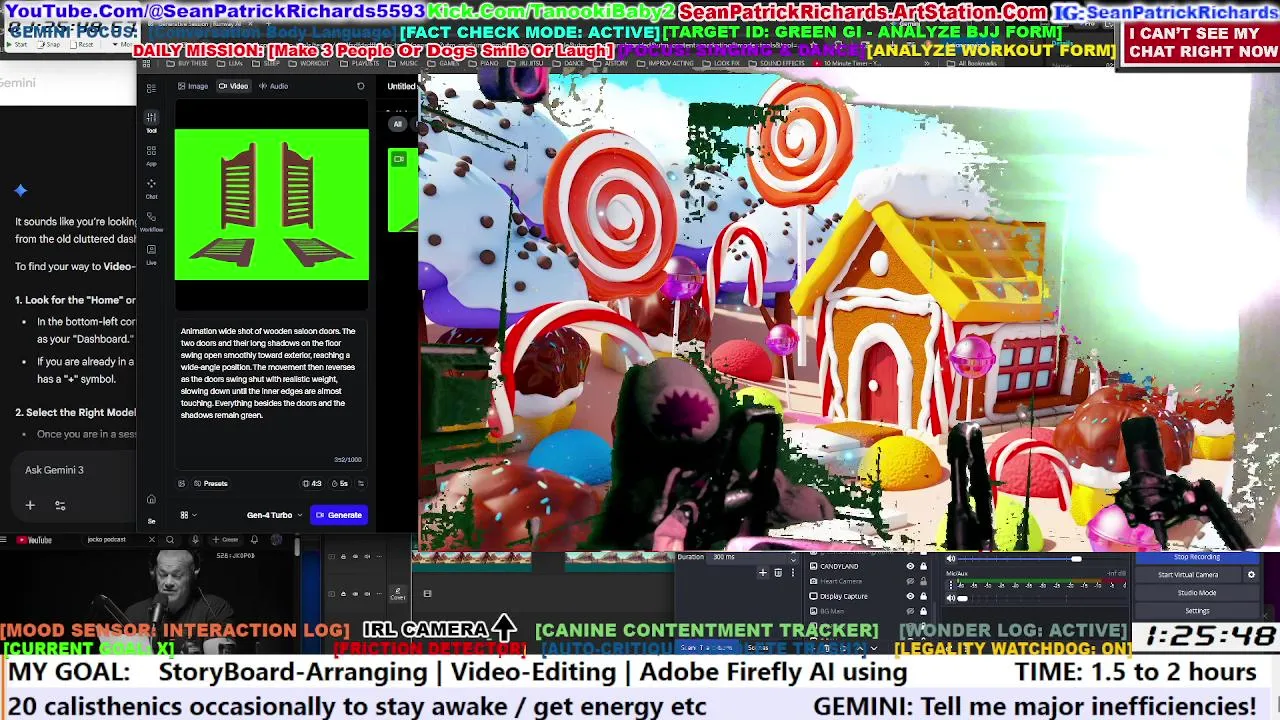Click the plus icon in Gemini chat

click(30, 506)
